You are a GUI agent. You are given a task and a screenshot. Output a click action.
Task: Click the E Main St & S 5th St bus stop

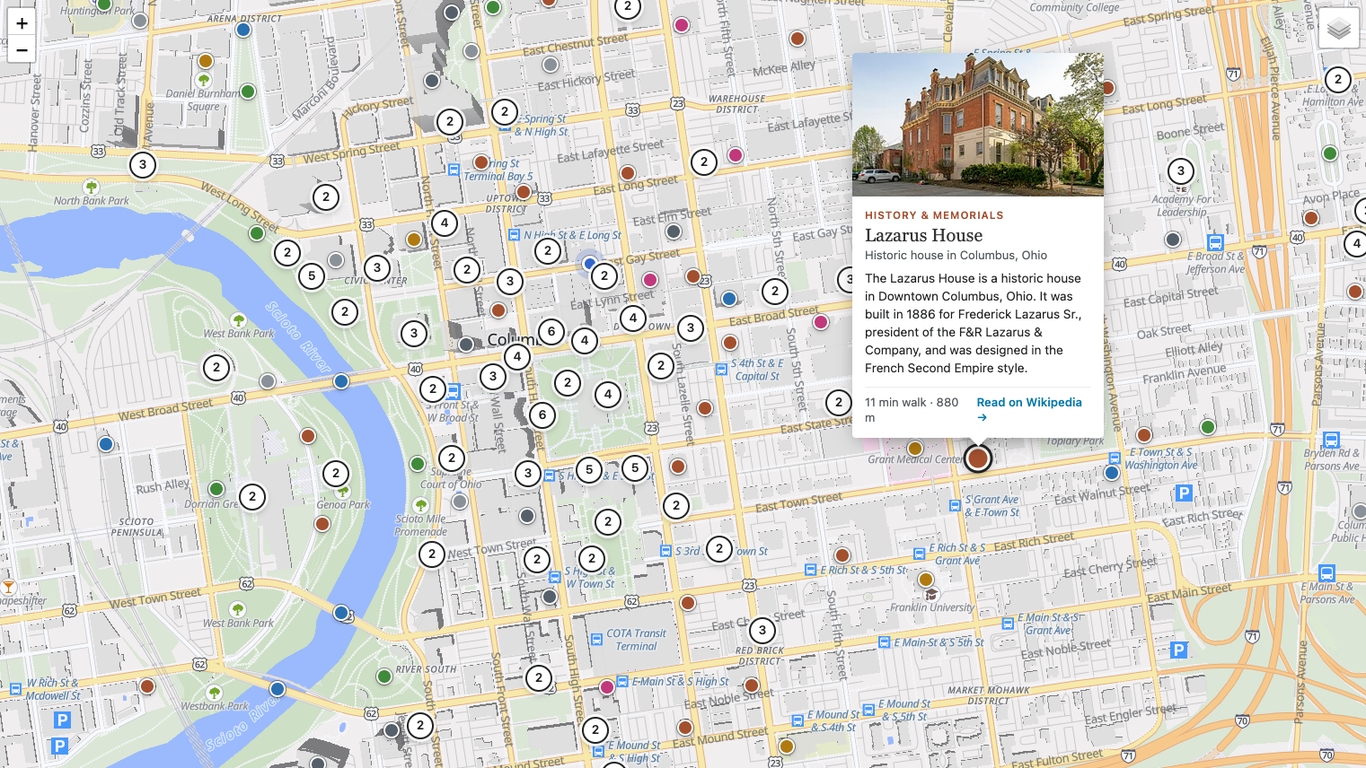click(883, 643)
